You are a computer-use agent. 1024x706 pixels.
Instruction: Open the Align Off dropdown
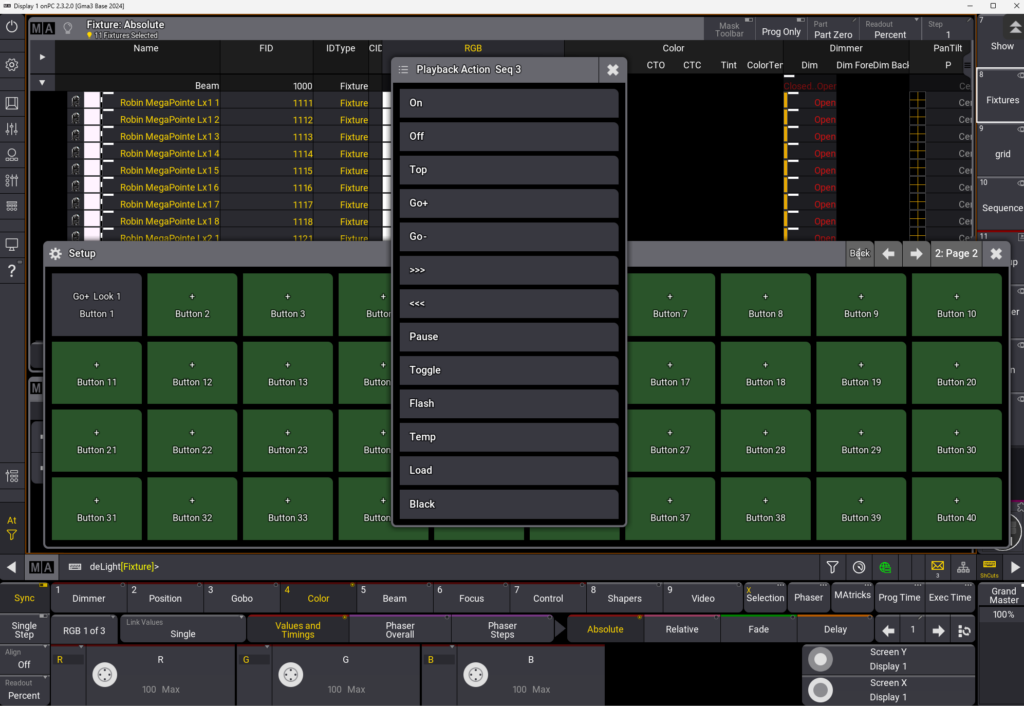pos(24,659)
